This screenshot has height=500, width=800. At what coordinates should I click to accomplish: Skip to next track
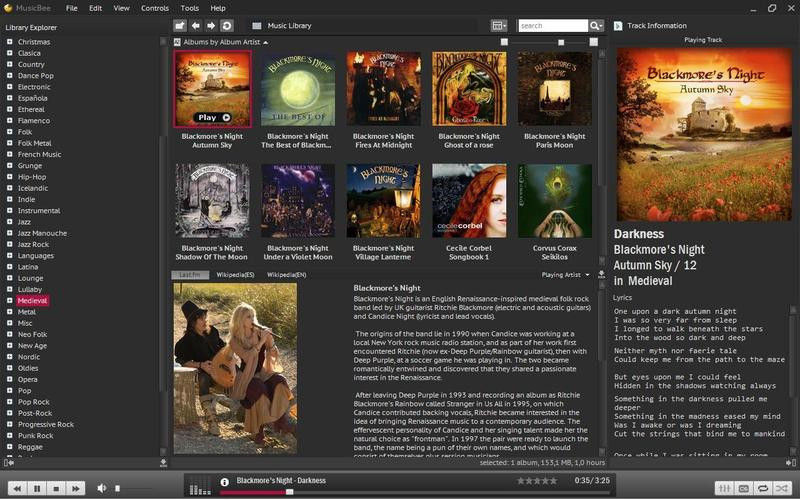tap(76, 488)
